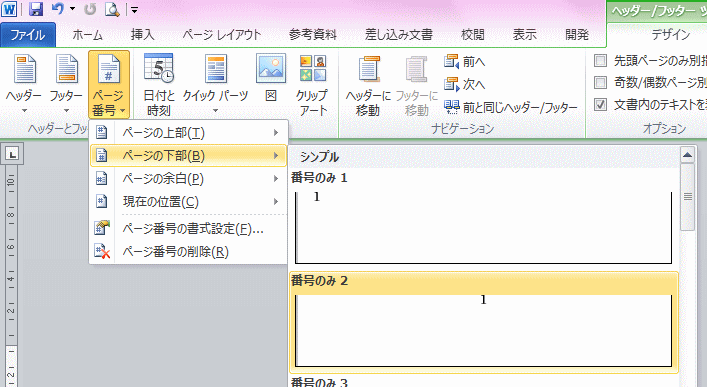Click the grayed redo icon
The image size is (707, 387).
[x=90, y=9]
